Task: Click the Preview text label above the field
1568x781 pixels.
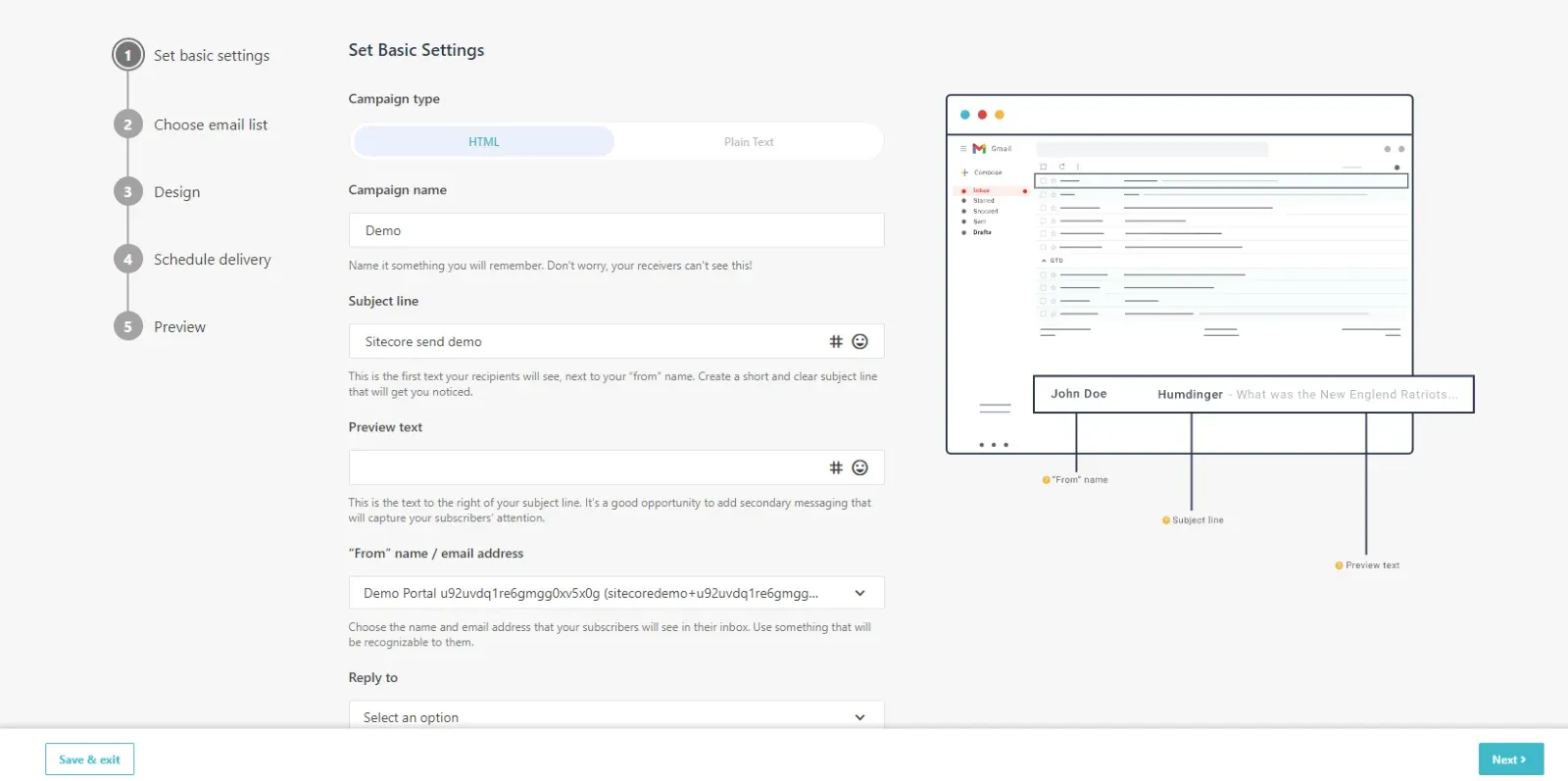Action: (x=385, y=427)
